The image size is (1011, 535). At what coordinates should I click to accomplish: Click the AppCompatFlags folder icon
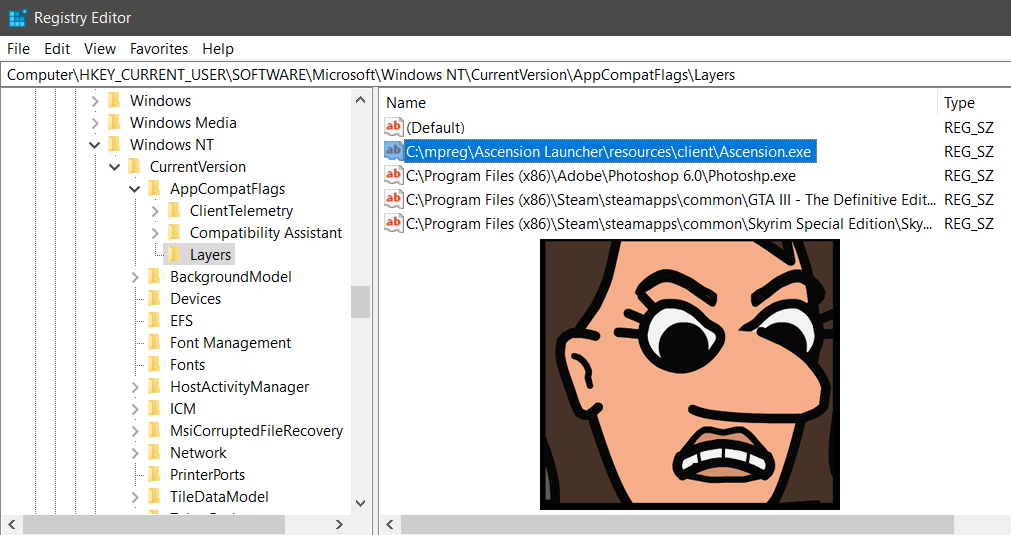tap(154, 188)
